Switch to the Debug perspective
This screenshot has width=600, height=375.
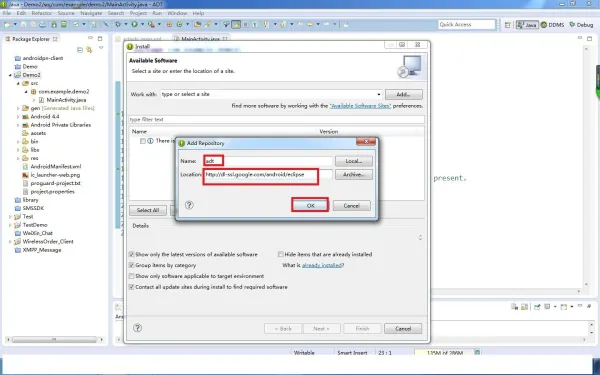tap(581, 25)
